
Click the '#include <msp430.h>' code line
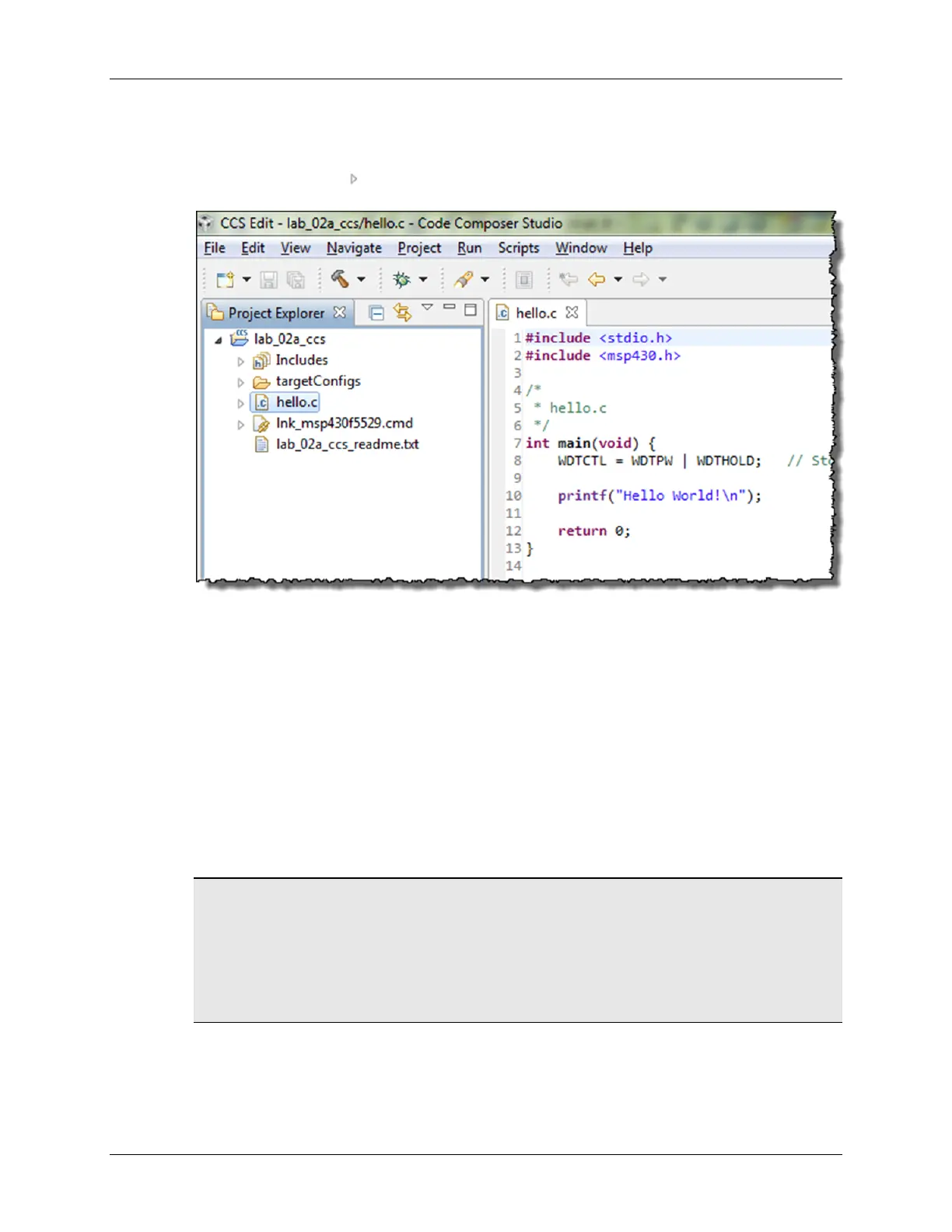click(x=603, y=355)
